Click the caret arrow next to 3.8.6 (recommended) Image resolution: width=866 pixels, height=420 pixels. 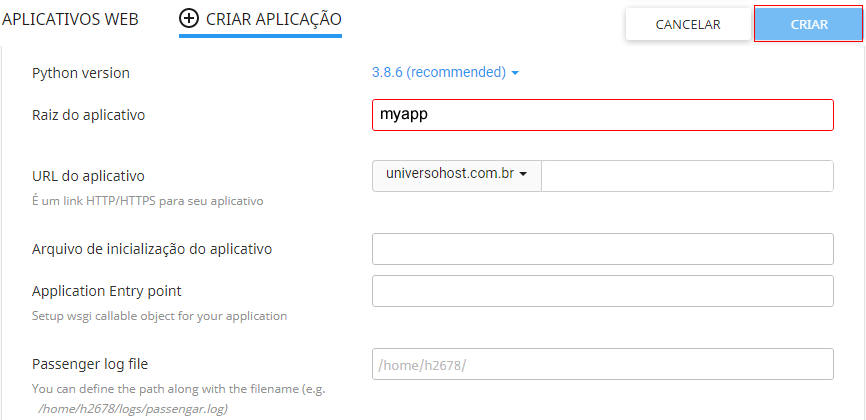coord(515,73)
